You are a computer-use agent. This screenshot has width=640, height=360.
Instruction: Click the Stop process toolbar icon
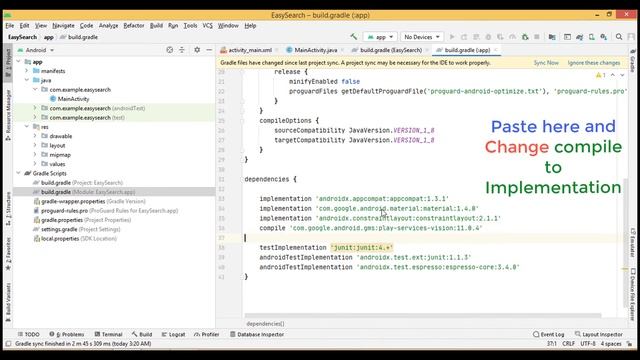(537, 37)
